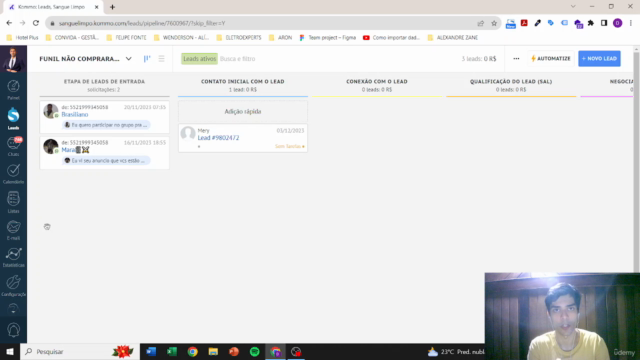Open the Windows Start menu
The width and height of the screenshot is (640, 360).
[10, 351]
